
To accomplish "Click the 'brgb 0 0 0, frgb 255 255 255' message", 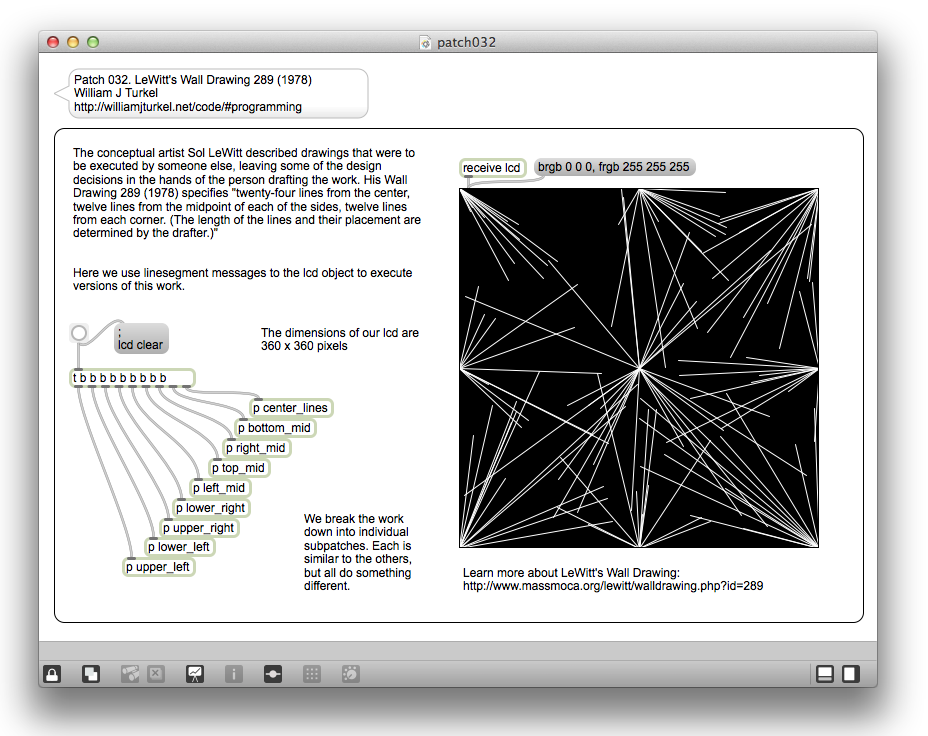I will (x=614, y=167).
